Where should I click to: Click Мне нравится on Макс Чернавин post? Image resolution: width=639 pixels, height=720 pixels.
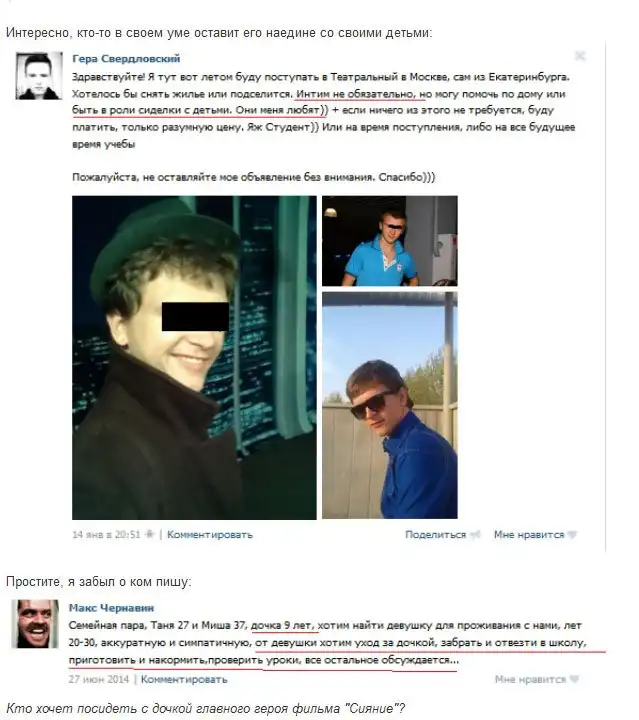(x=530, y=679)
